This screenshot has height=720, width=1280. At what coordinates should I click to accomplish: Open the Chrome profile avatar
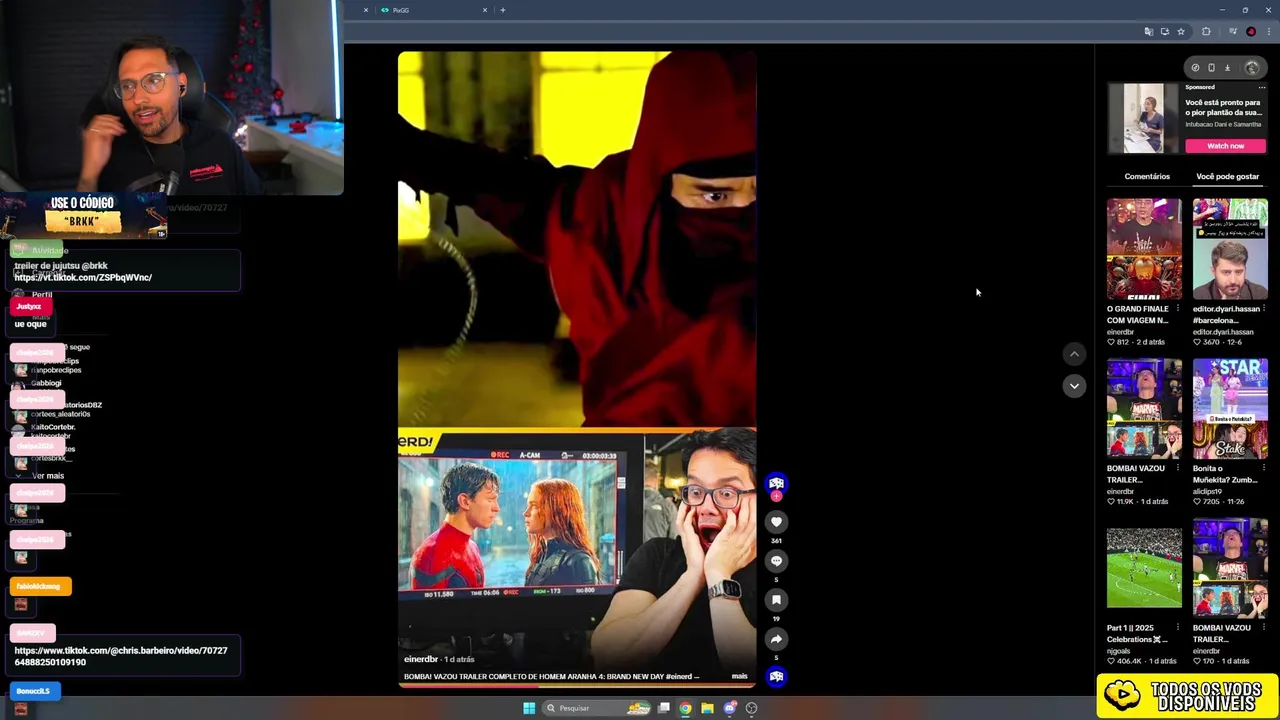tap(1251, 32)
